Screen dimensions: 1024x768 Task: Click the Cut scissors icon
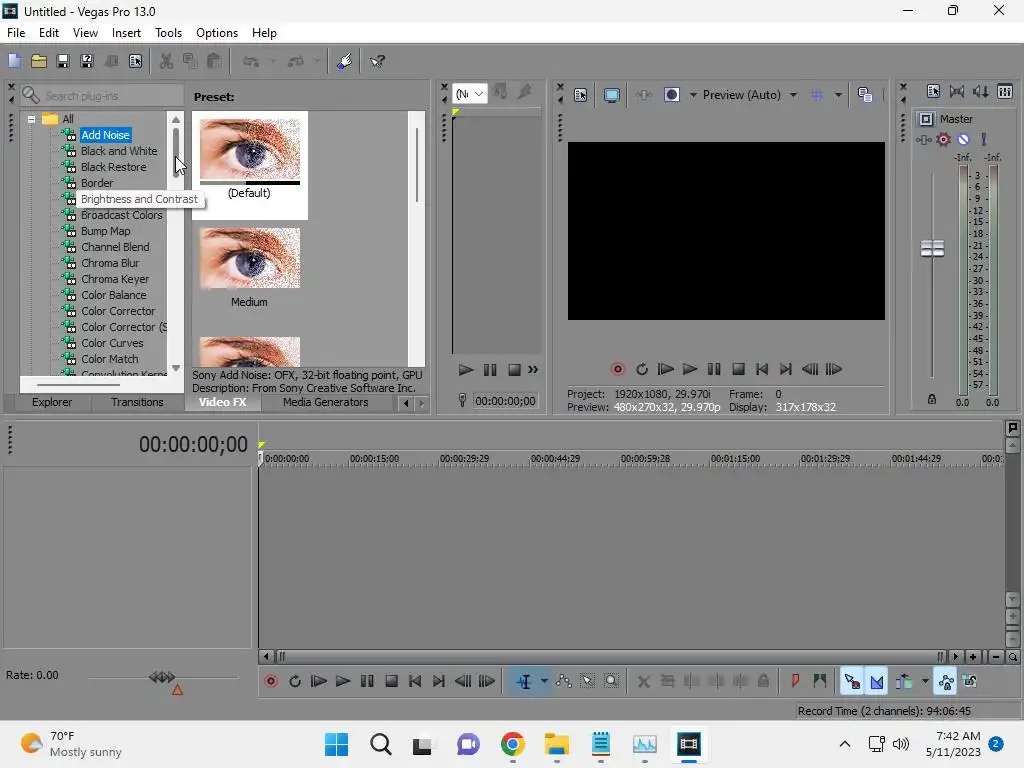166,61
